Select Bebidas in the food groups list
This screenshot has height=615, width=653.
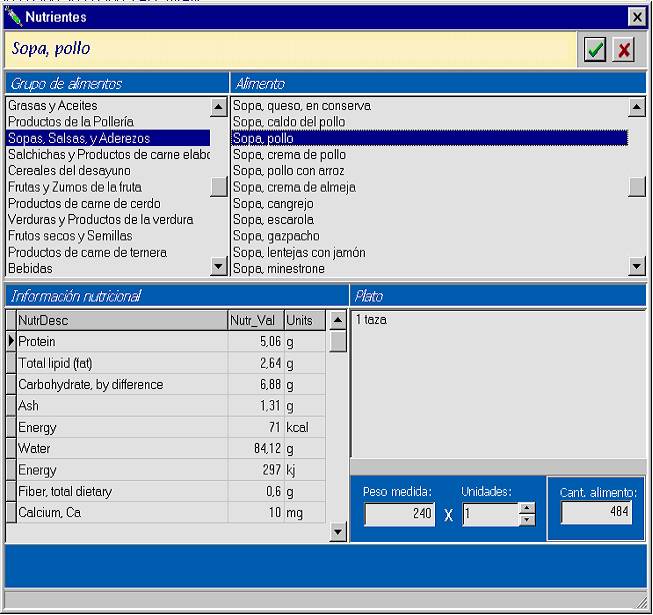(30, 269)
